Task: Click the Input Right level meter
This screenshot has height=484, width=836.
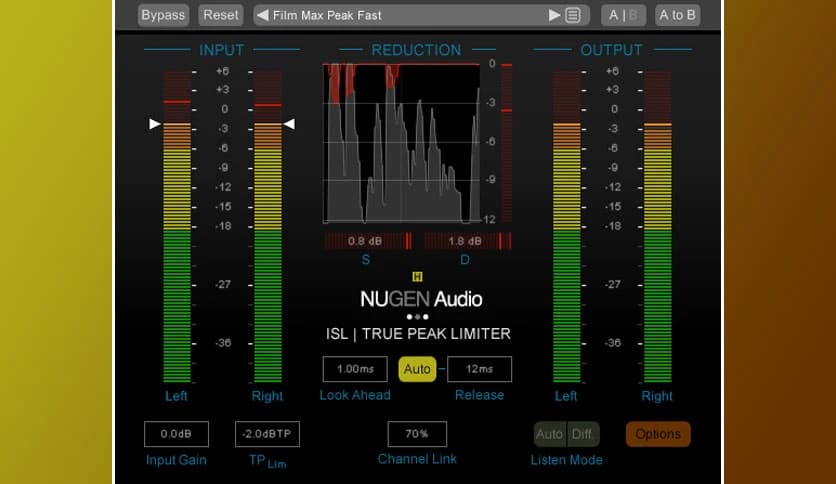Action: click(x=268, y=227)
